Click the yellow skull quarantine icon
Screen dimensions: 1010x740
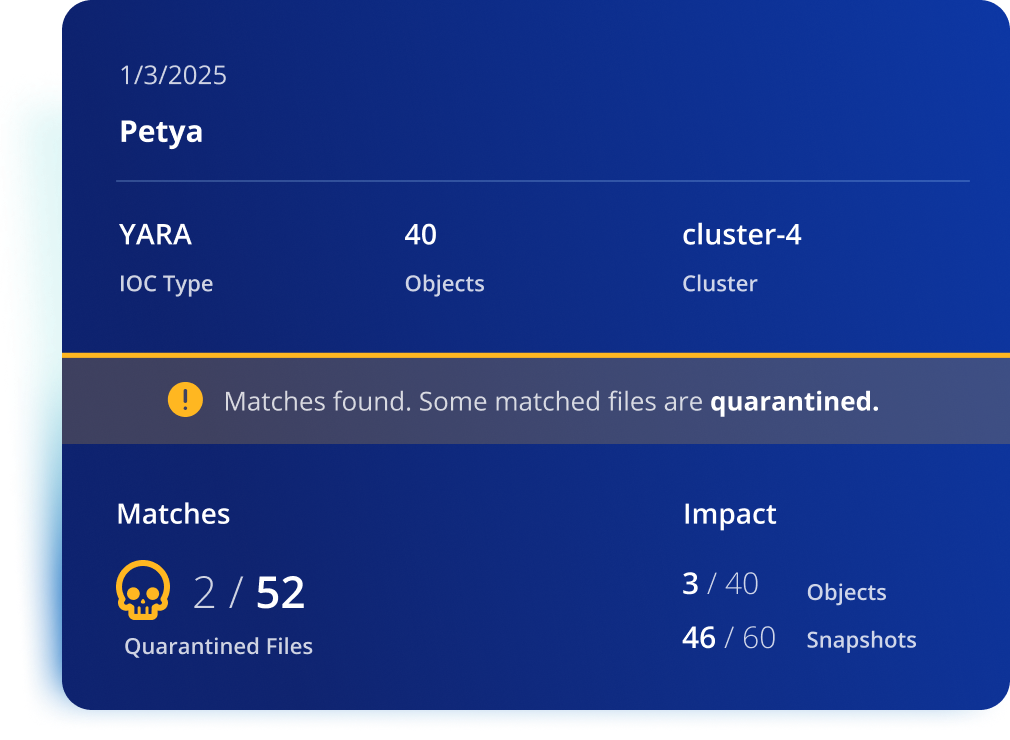143,591
